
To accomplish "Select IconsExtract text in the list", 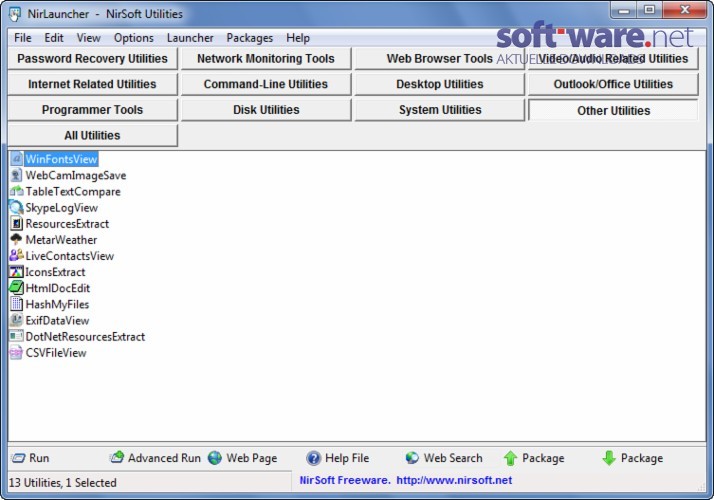I will [x=55, y=272].
